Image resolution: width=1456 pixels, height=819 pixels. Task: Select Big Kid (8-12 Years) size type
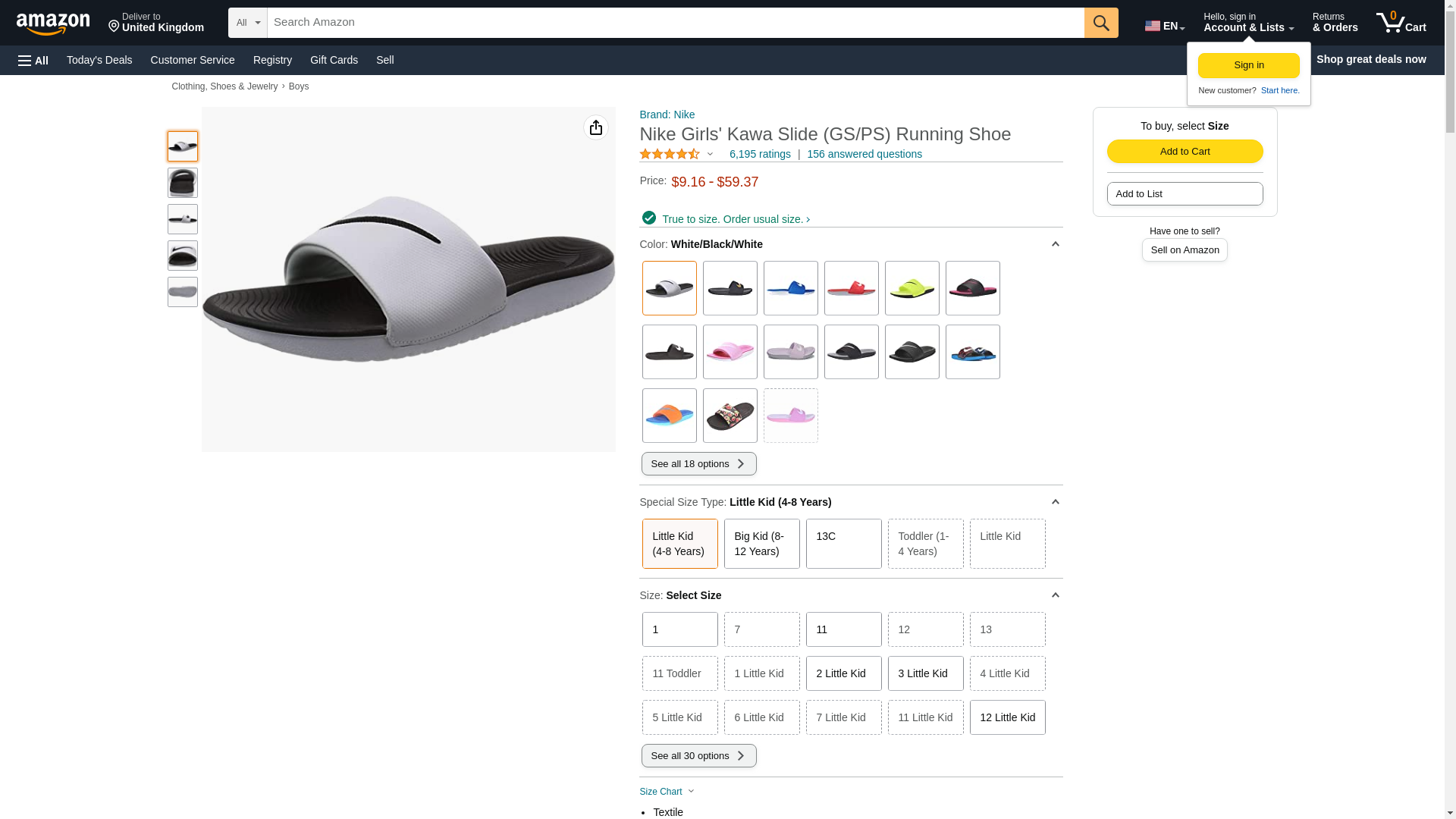pos(761,544)
